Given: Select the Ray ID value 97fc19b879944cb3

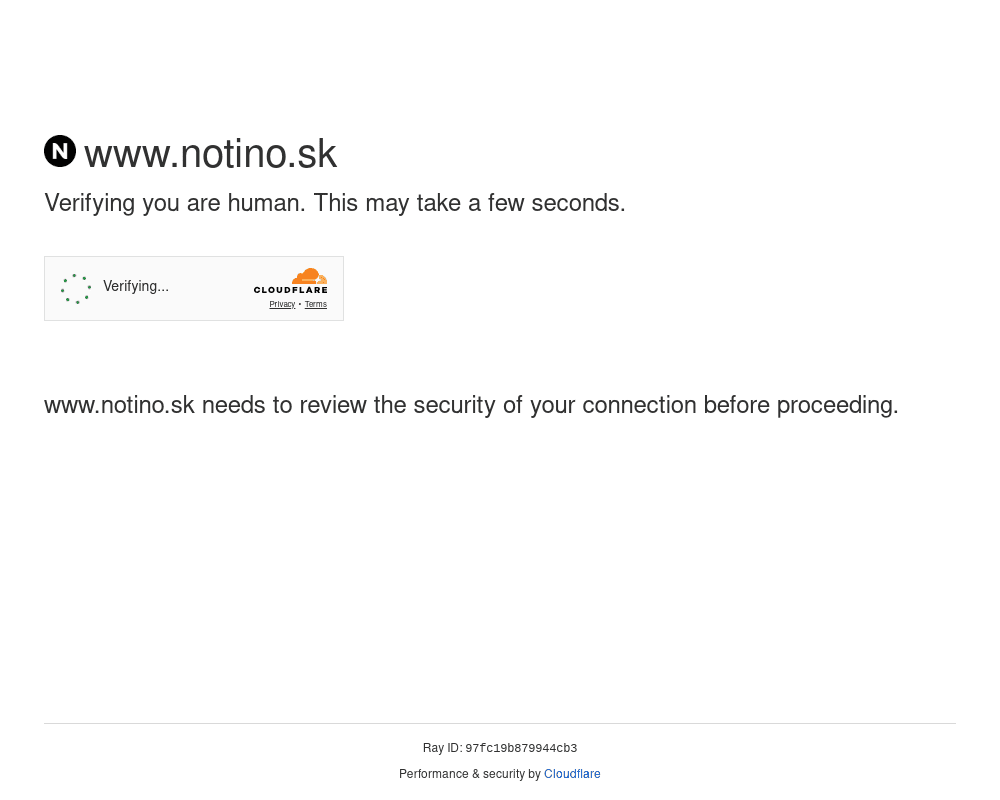Looking at the screenshot, I should point(521,749).
